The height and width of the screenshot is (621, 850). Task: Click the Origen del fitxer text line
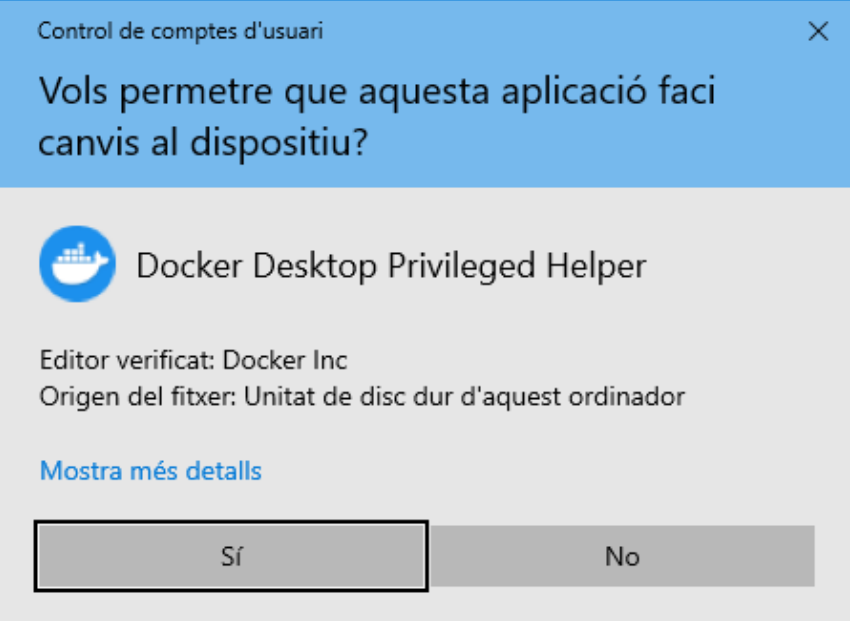tap(362, 397)
